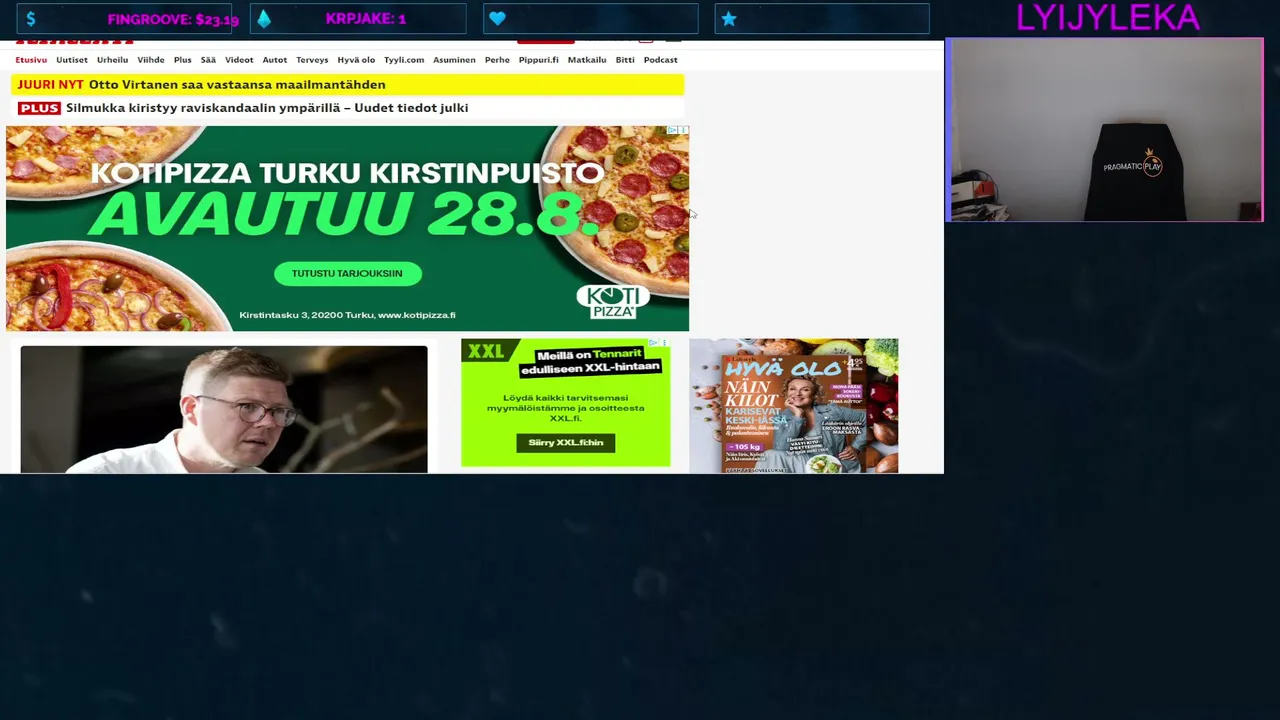
Task: Visit Pippuri.fi from the navigation bar
Action: (x=539, y=60)
